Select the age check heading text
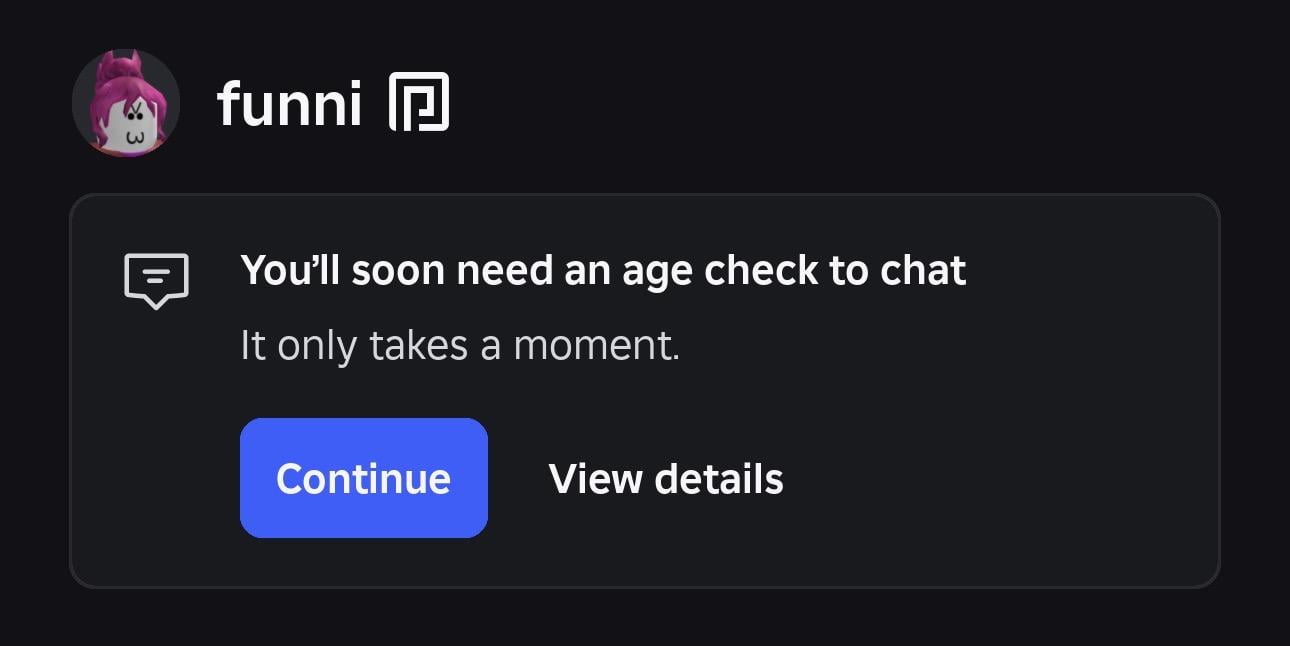 pos(603,271)
